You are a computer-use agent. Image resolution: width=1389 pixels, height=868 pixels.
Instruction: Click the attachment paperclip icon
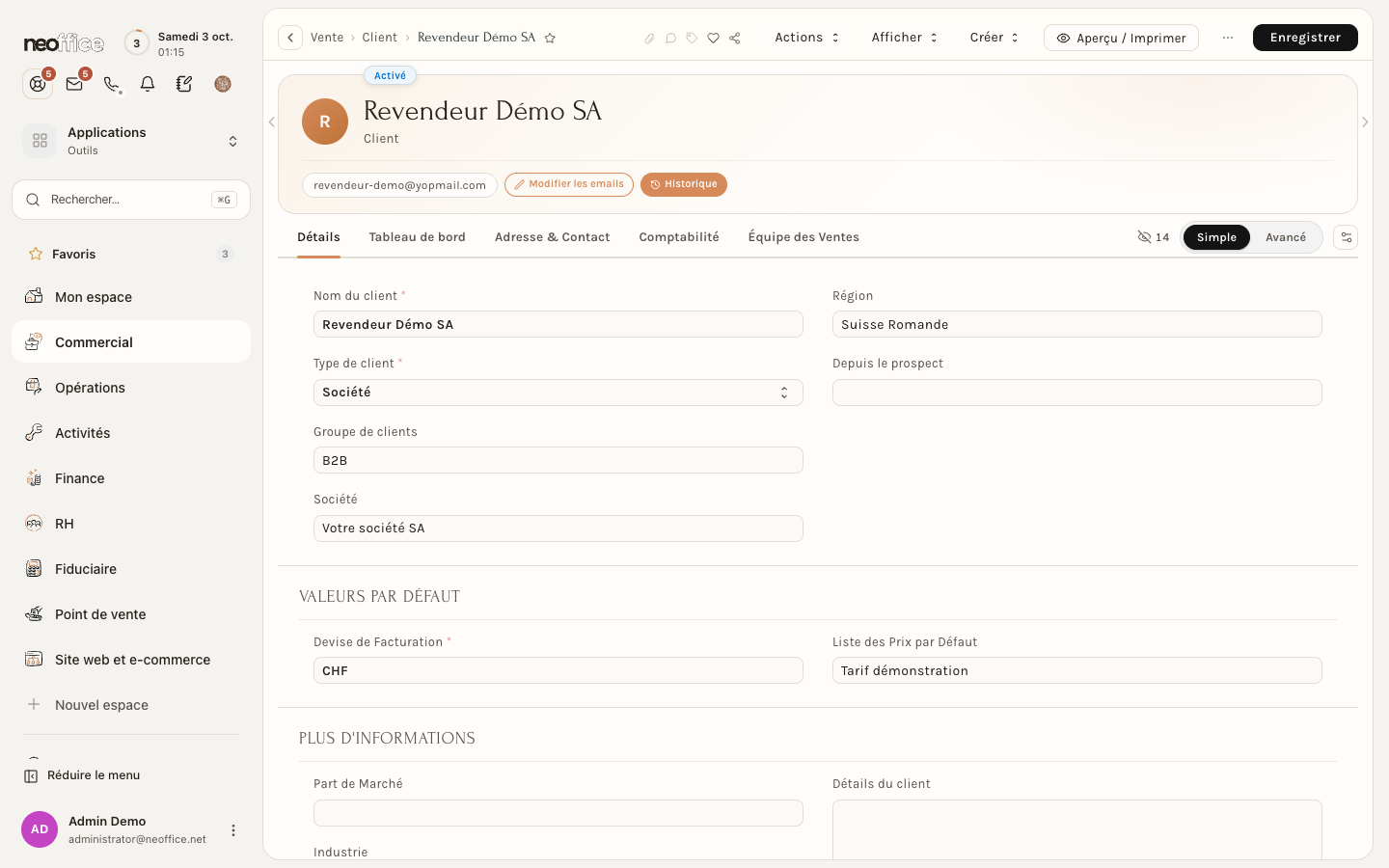(x=649, y=38)
